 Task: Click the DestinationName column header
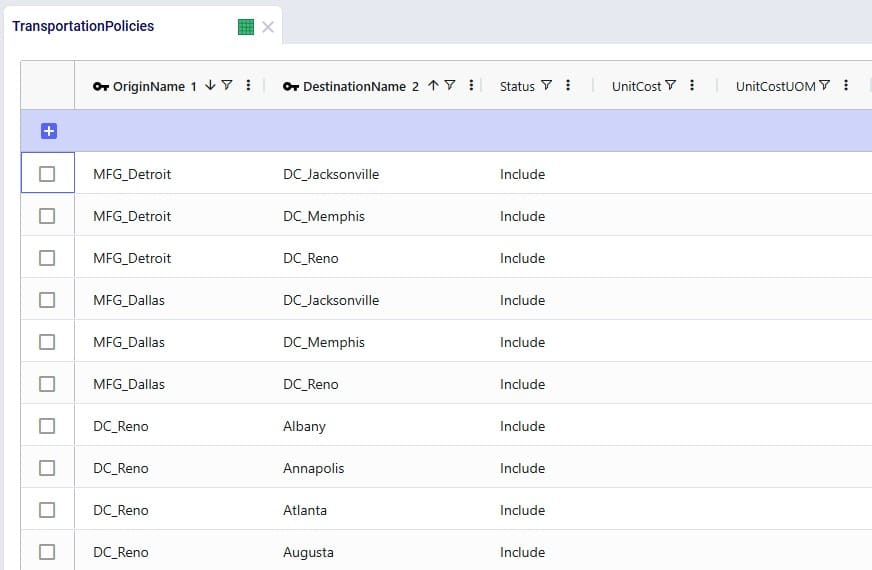click(354, 86)
